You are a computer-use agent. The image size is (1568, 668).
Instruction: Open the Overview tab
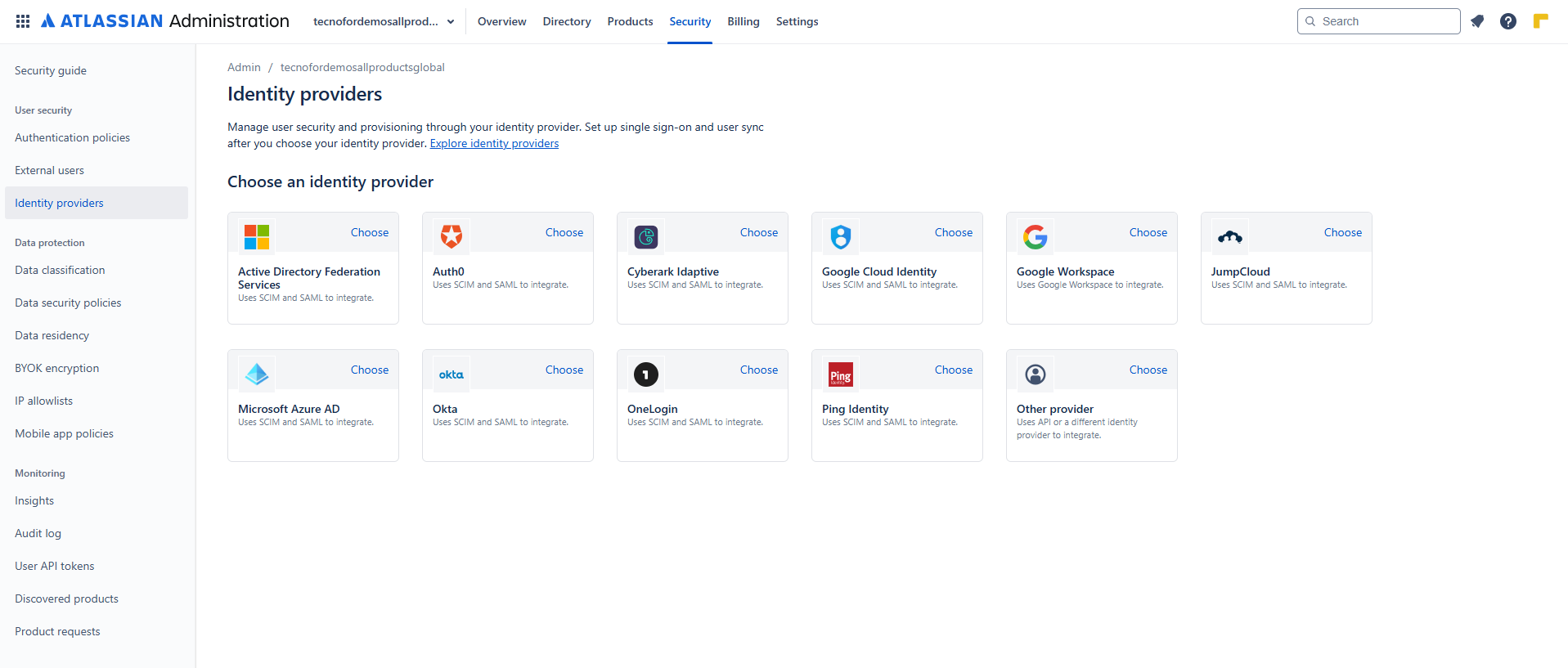(501, 21)
